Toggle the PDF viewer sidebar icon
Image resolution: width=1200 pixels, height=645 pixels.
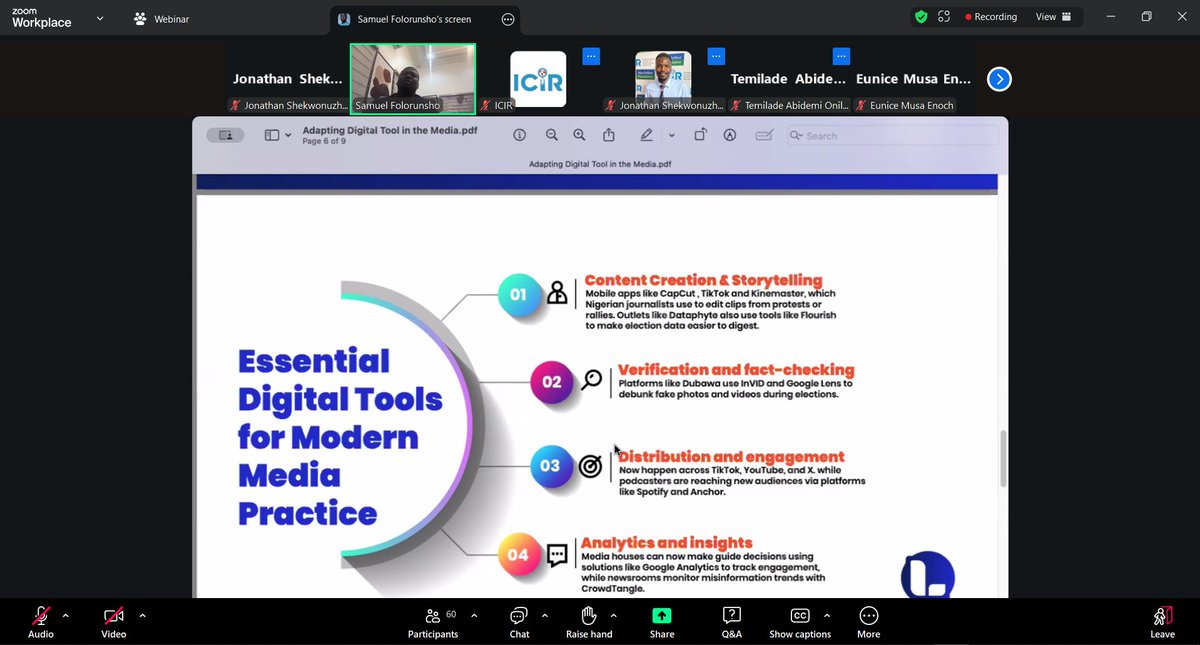pyautogui.click(x=271, y=135)
